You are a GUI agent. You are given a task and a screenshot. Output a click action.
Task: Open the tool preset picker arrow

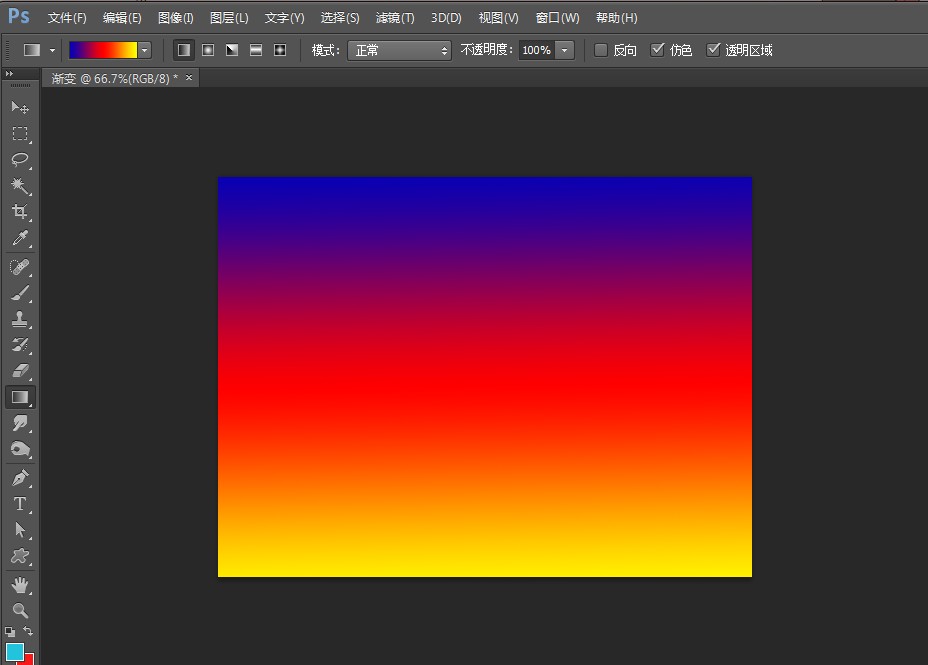(52, 51)
